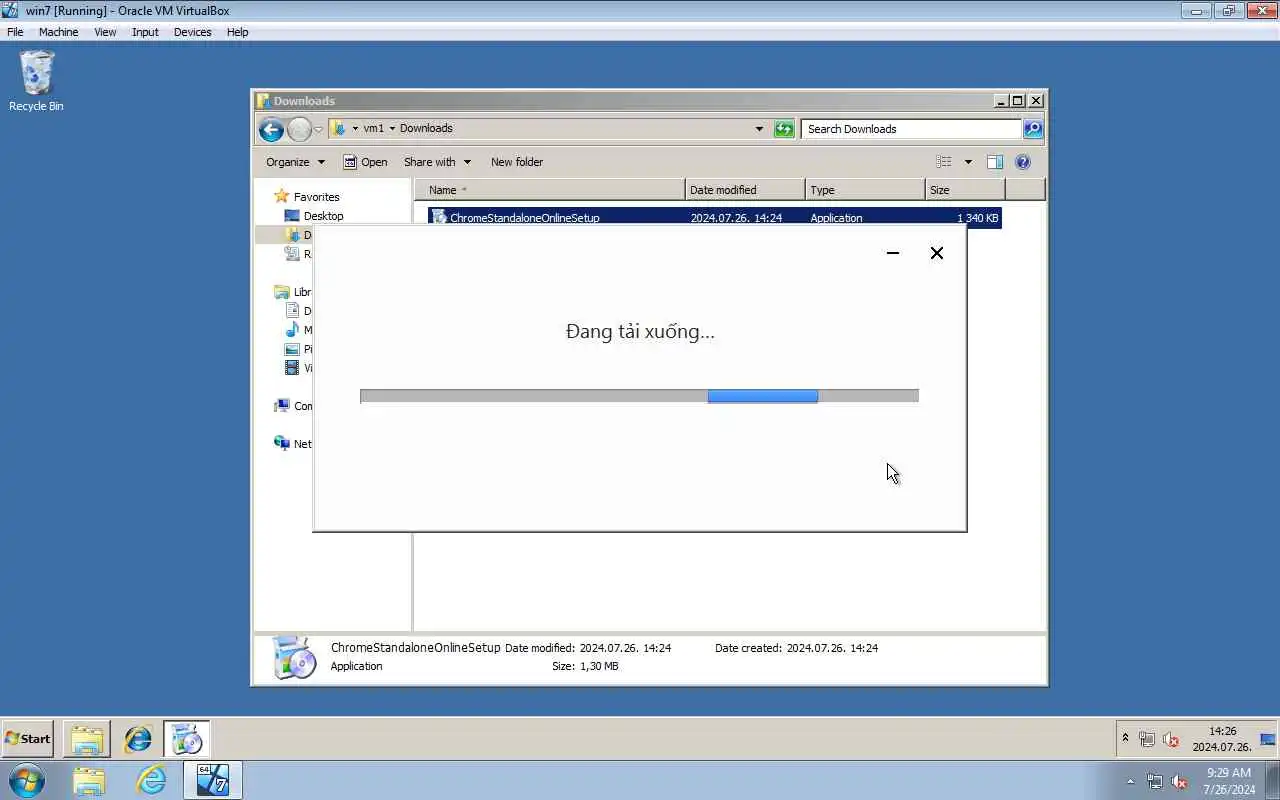Screen dimensions: 1280x800
Task: Click the VirtualBox win7 host taskbar icon
Action: [212, 780]
